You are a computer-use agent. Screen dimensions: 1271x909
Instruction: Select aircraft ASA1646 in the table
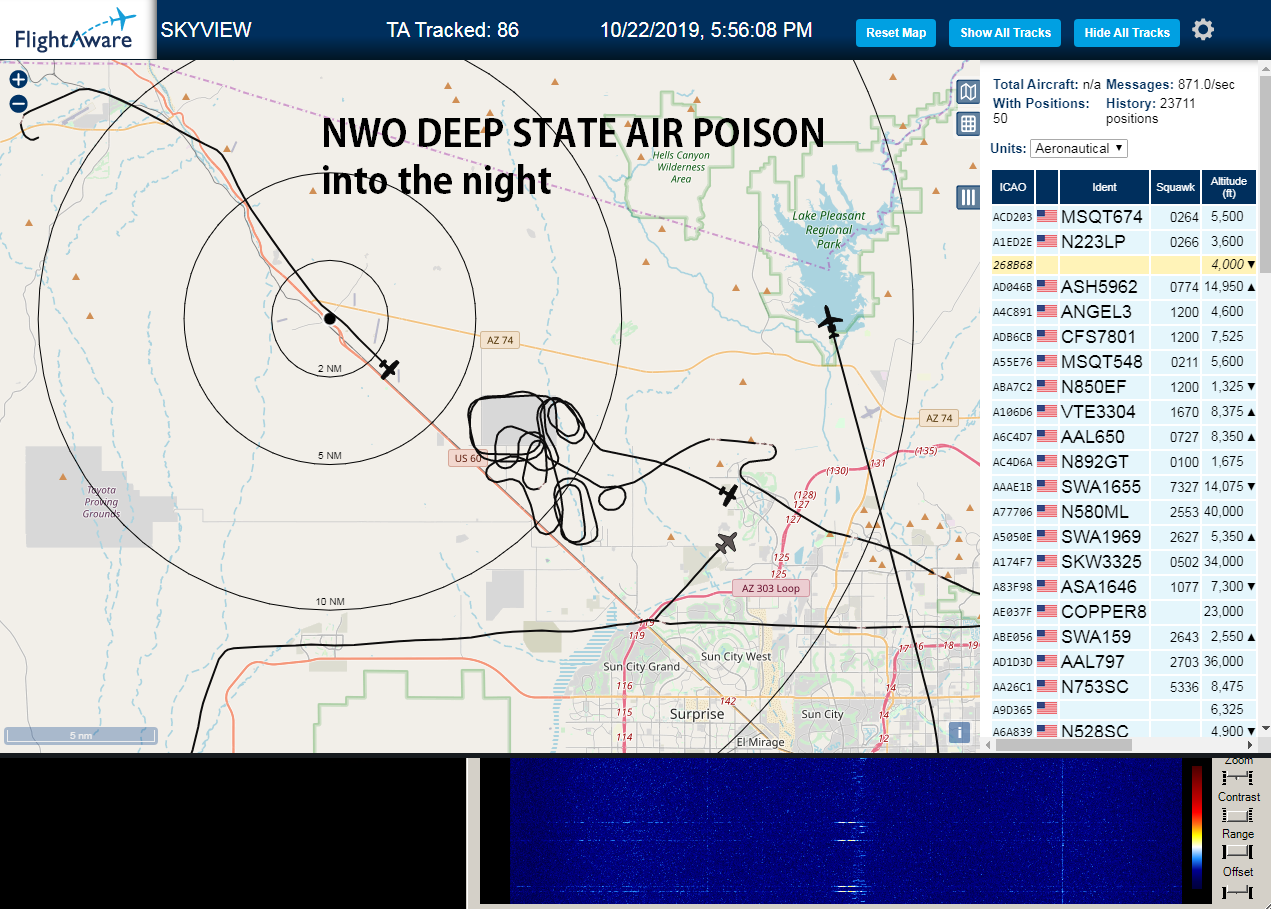coord(1124,586)
